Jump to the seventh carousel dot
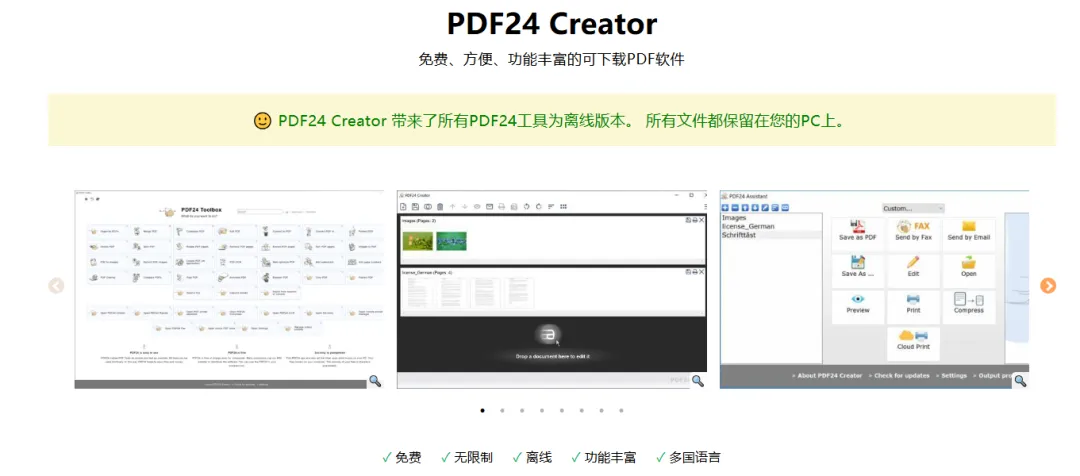1080x476 pixels. (601, 410)
